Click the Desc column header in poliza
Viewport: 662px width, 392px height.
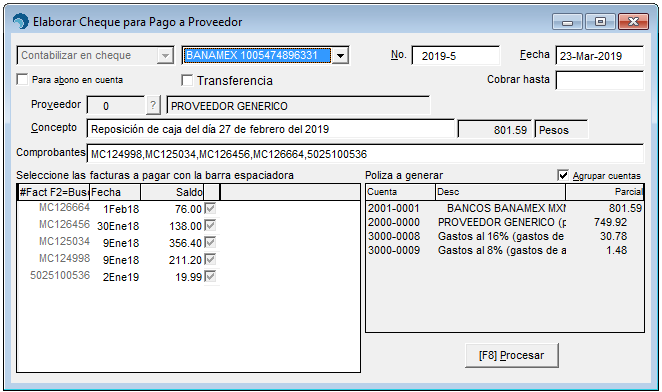pyautogui.click(x=501, y=192)
